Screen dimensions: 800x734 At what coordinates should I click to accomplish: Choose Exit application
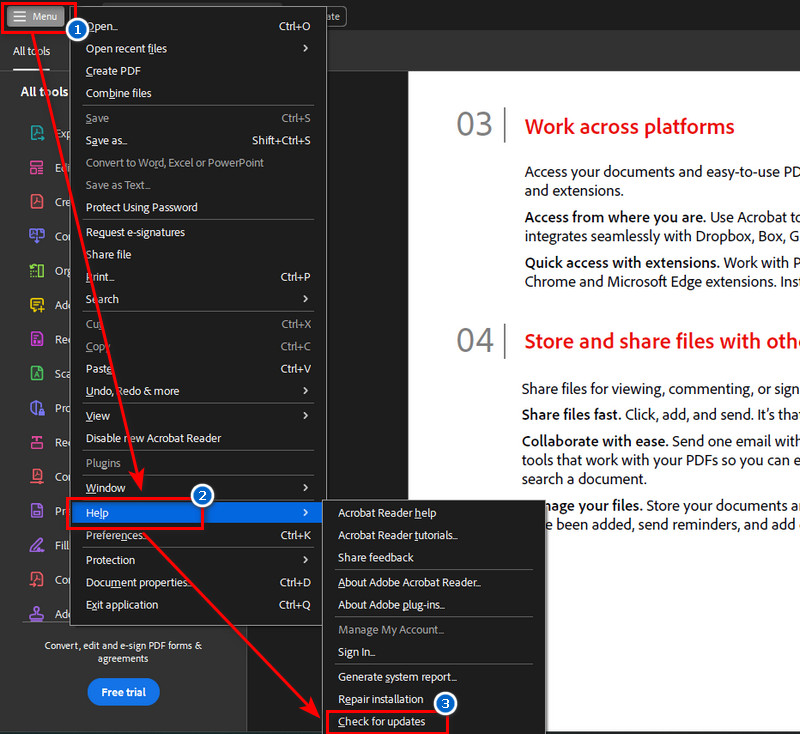point(198,605)
